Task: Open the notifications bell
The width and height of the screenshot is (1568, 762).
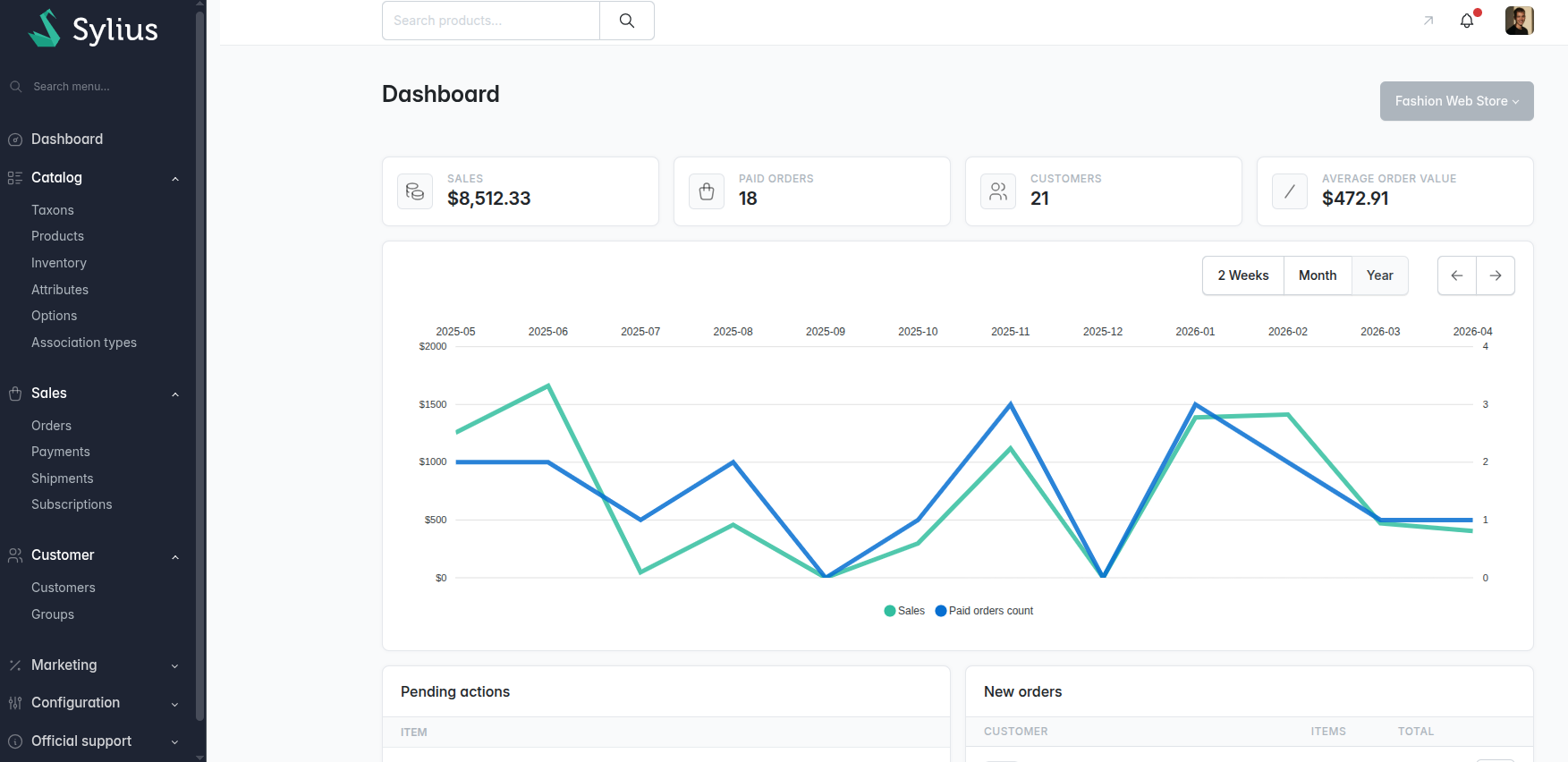Action: (1467, 21)
